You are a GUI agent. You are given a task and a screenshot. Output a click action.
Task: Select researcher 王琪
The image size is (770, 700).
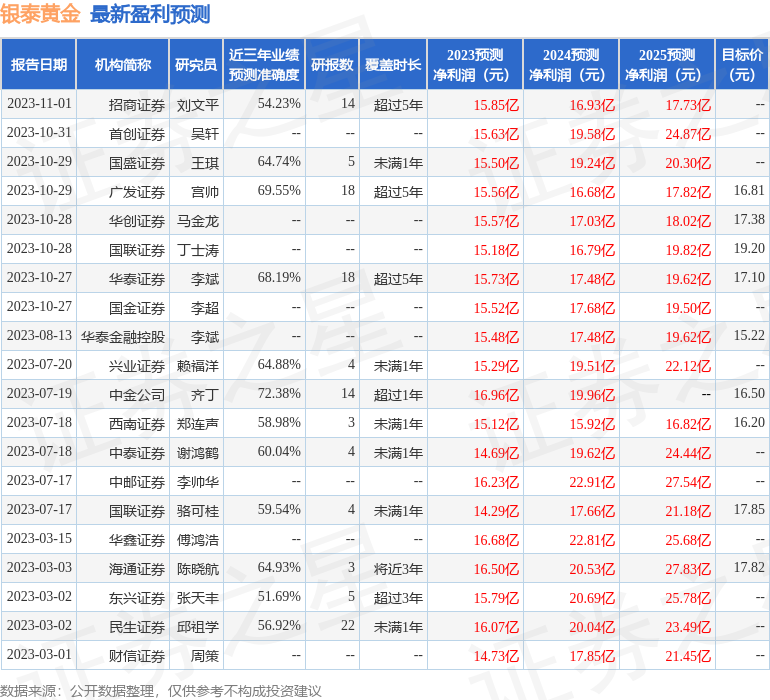pos(205,163)
